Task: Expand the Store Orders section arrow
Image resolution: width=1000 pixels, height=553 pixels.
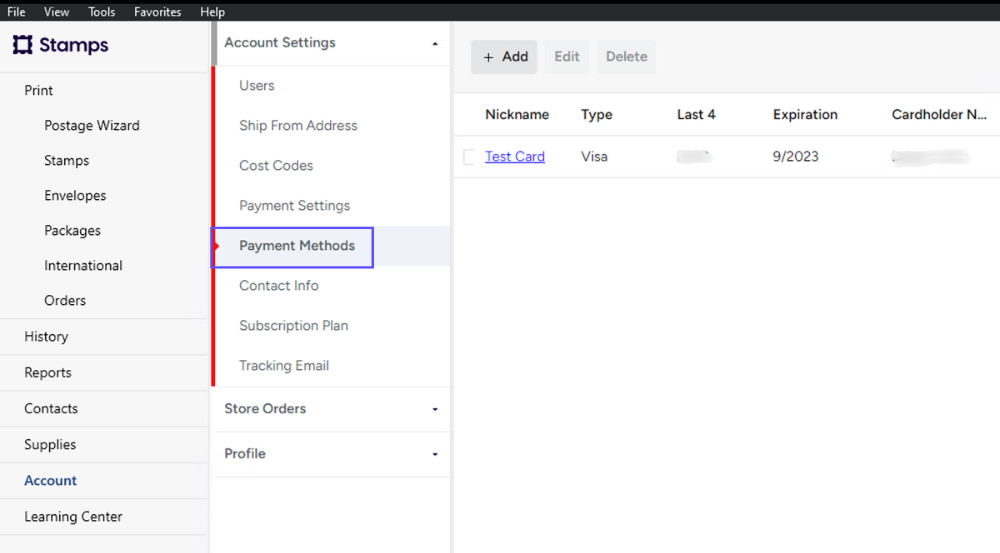Action: 435,409
